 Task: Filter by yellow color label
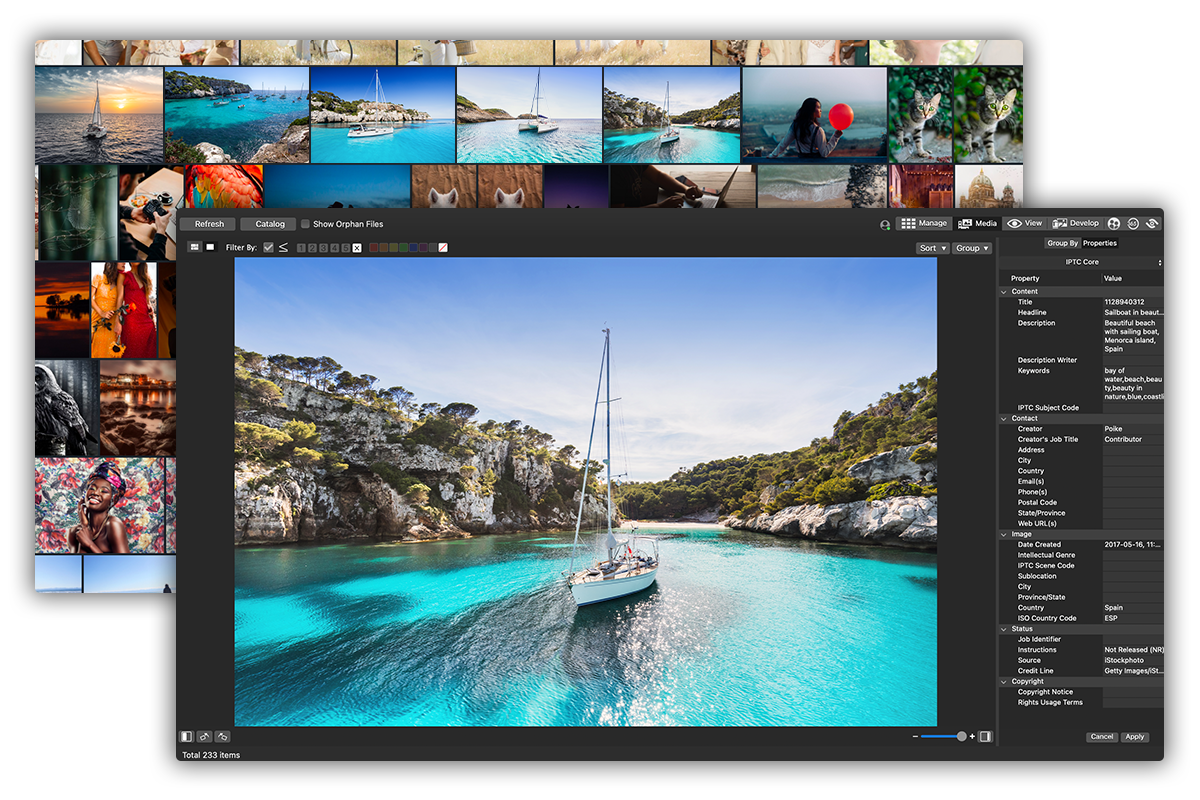click(x=393, y=247)
